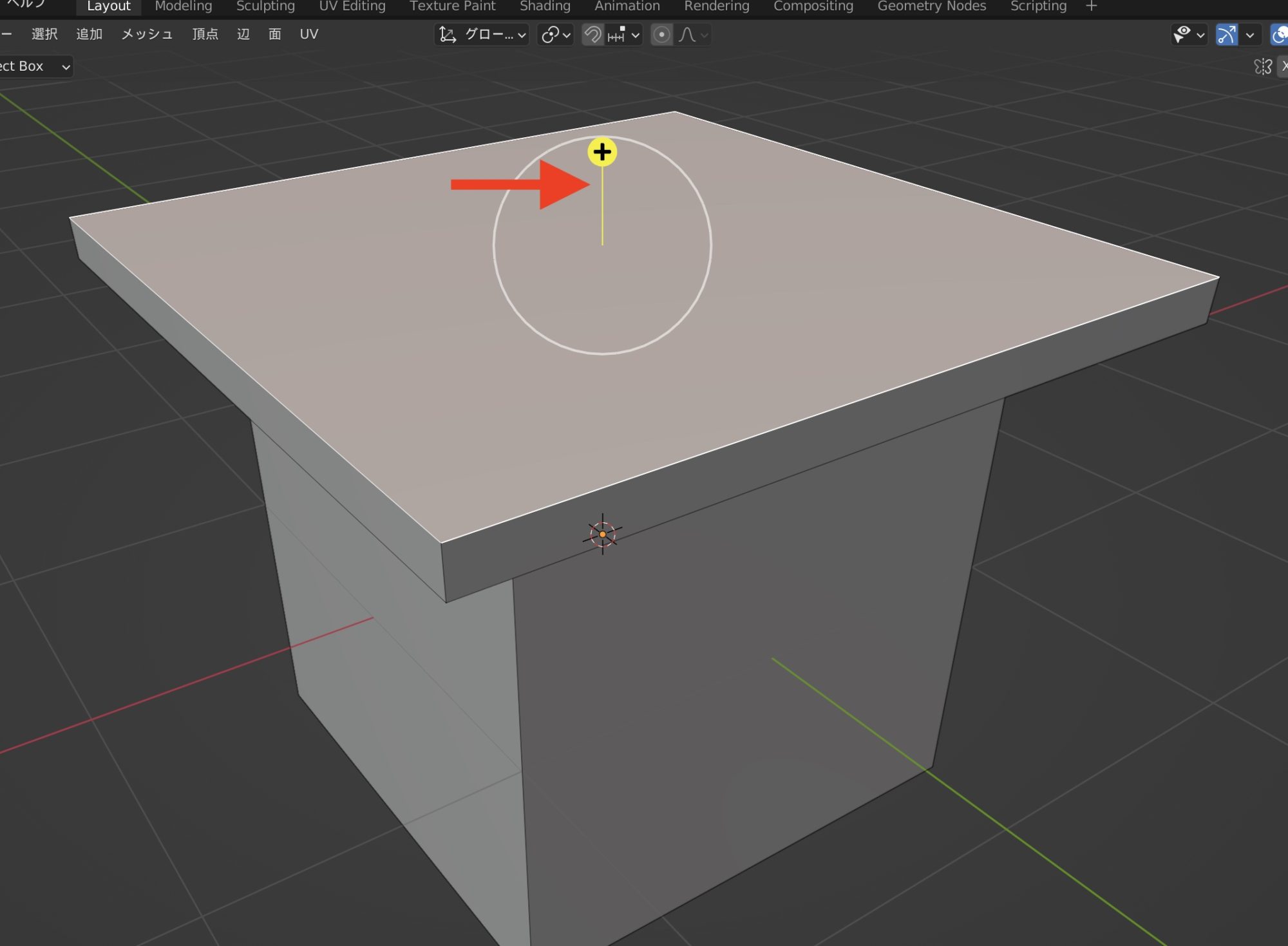
Task: Switch to the Sculpting workspace tab
Action: pos(265,6)
